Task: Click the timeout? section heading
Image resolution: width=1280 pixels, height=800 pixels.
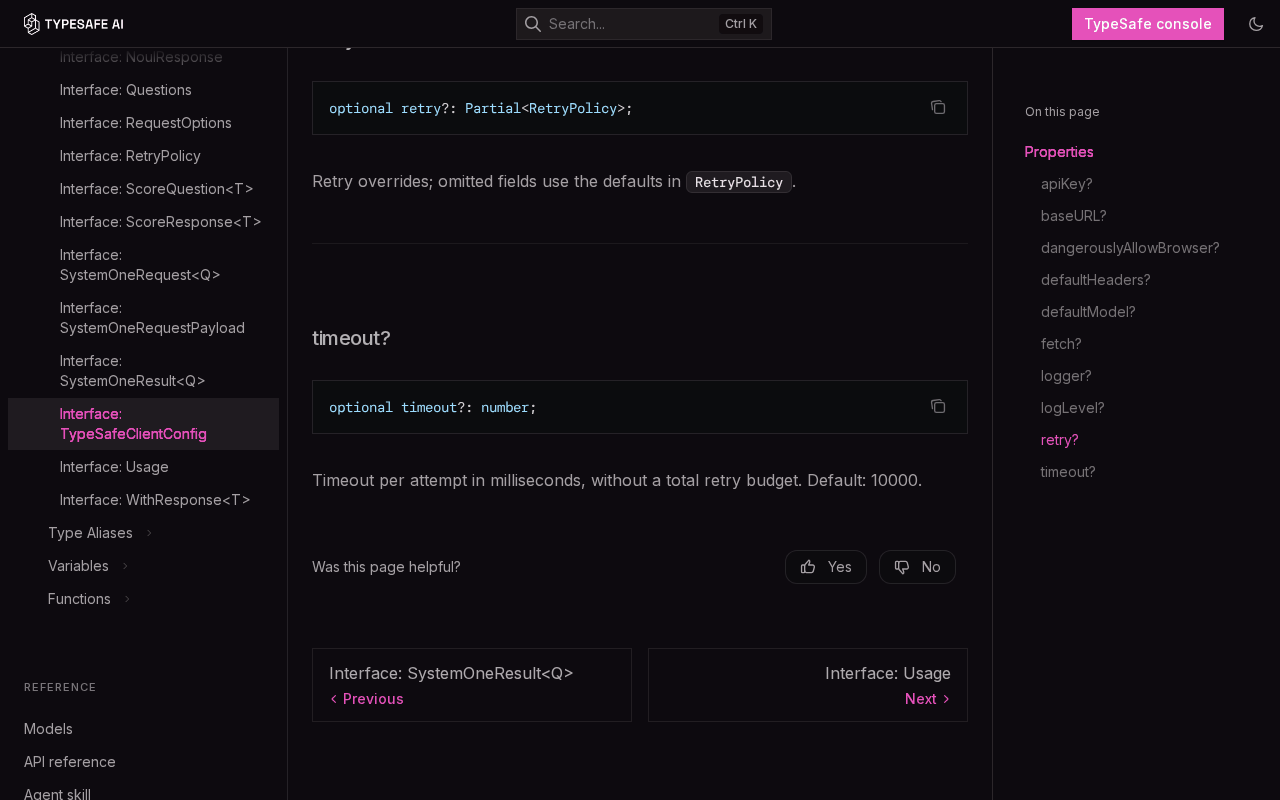Action: click(x=351, y=338)
